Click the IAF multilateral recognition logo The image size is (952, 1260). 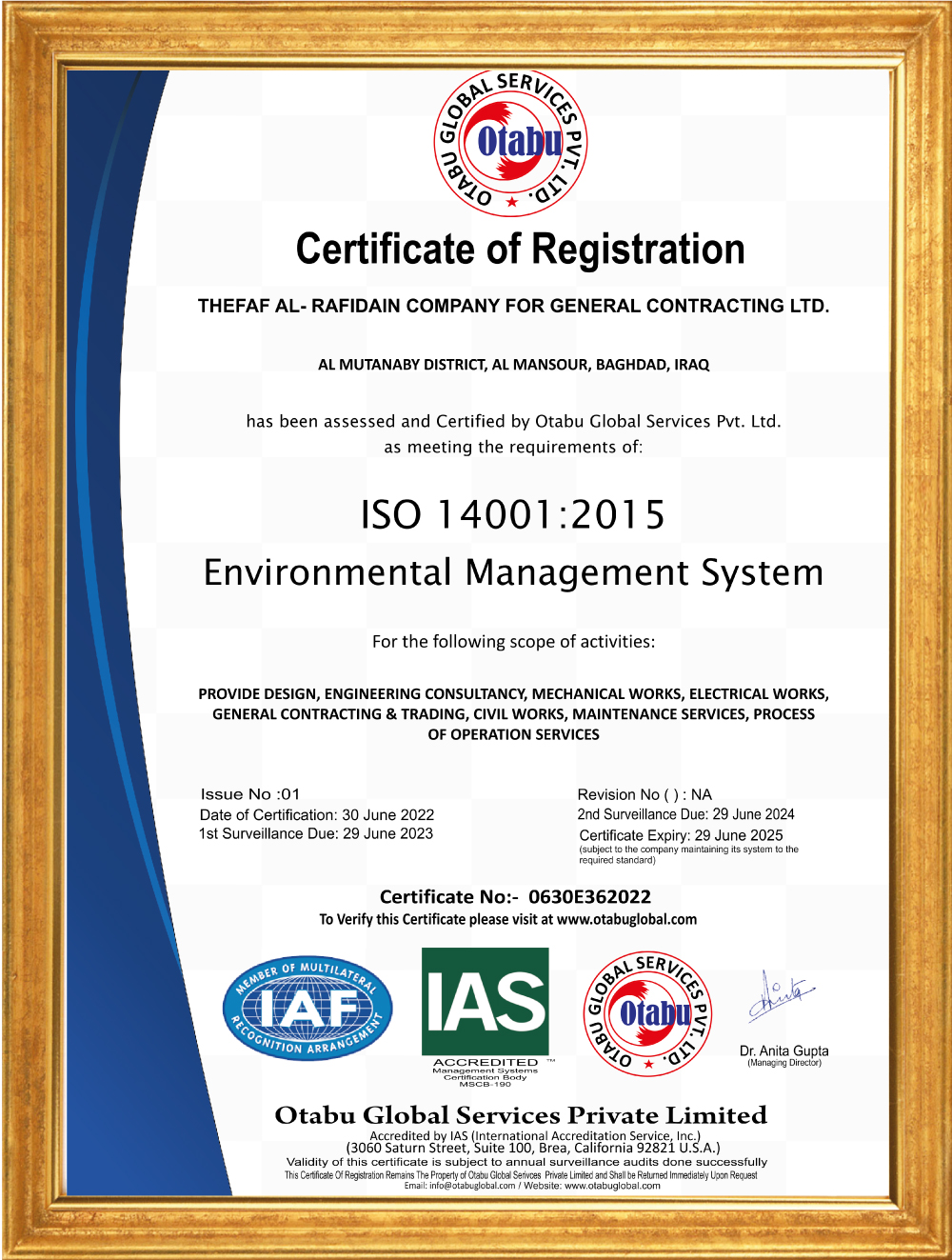tap(307, 1008)
